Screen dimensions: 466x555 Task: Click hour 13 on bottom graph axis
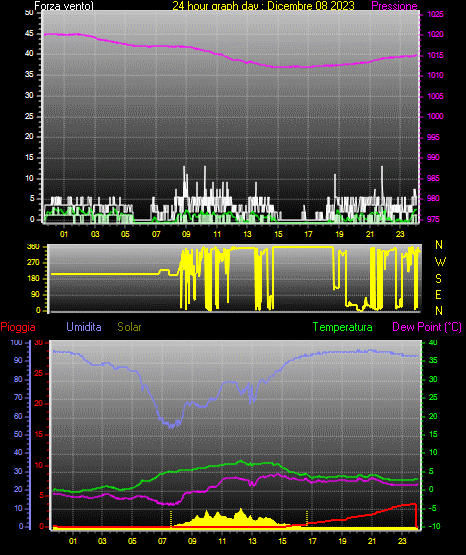(x=252, y=541)
